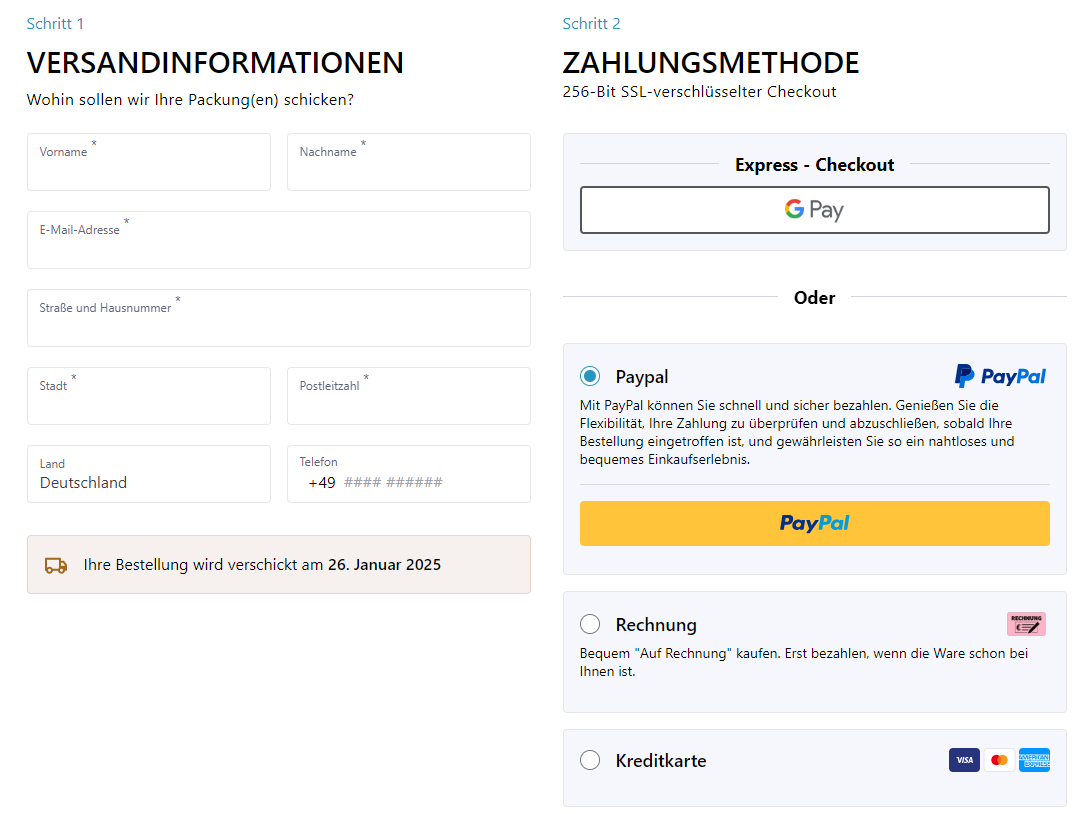Click the American Express icon

[x=1034, y=760]
